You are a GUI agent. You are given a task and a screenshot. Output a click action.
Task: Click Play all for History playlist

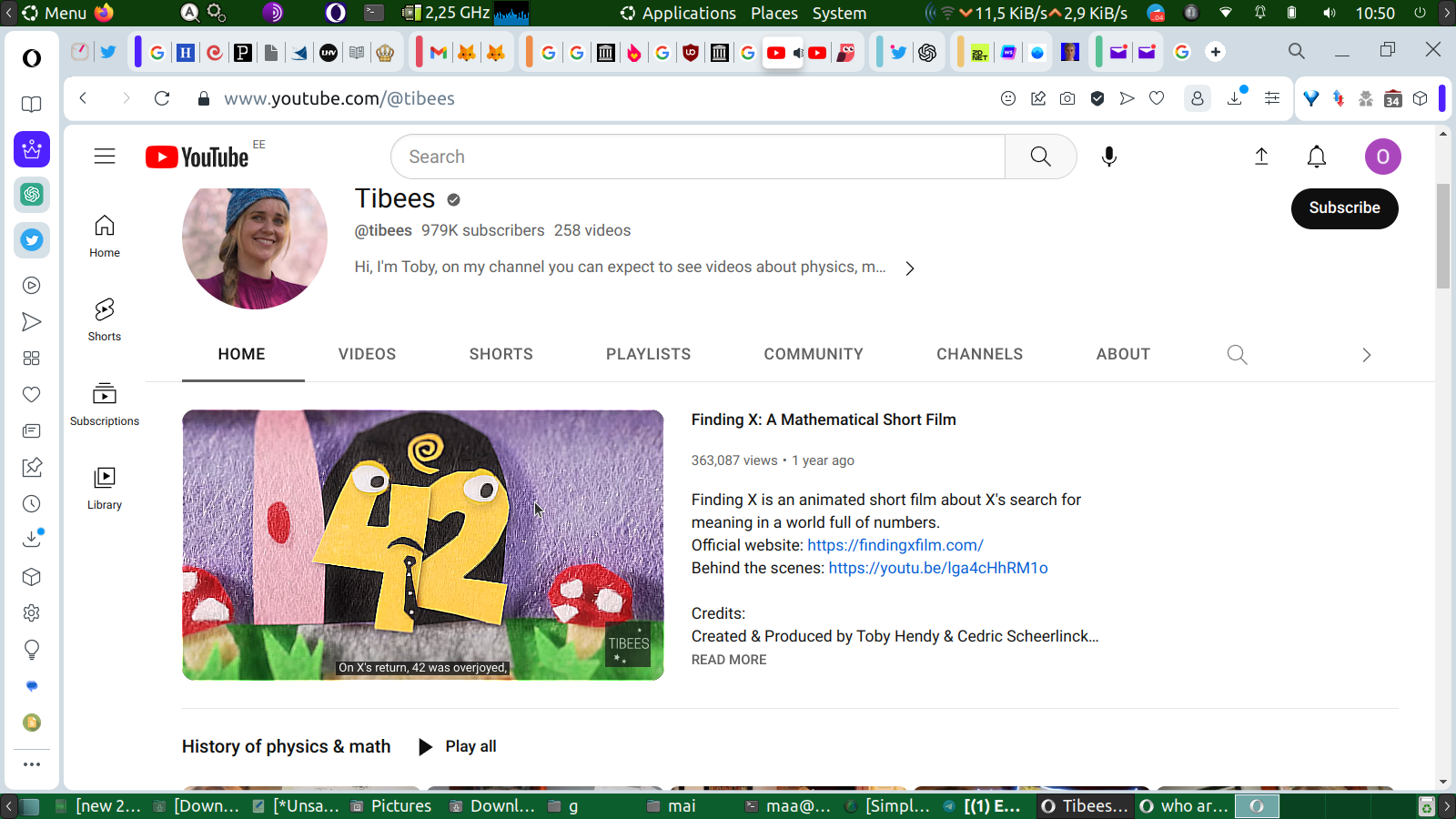pos(458,746)
